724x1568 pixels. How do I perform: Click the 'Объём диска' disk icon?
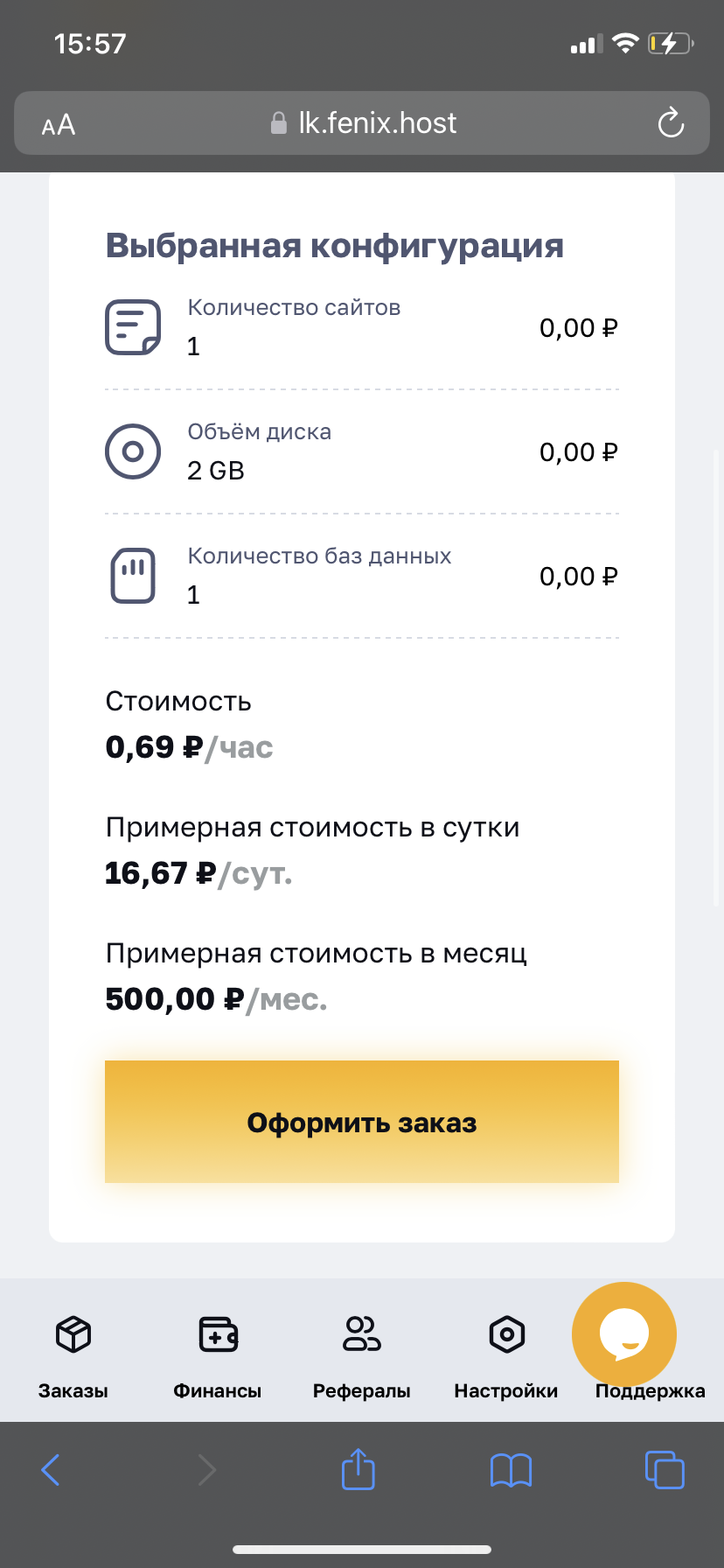tap(133, 451)
